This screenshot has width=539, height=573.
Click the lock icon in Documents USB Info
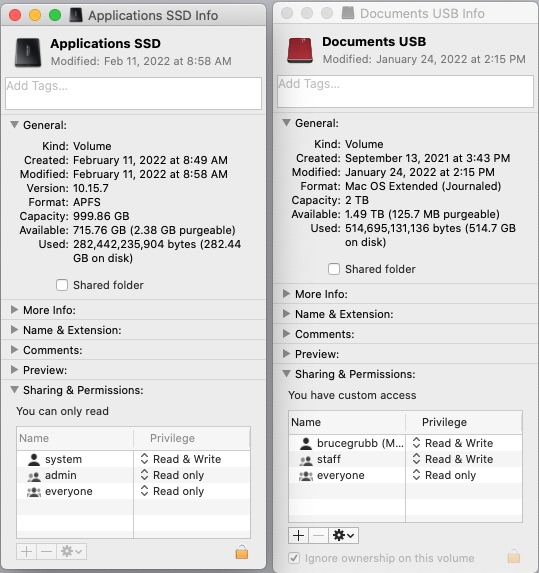pos(513,556)
